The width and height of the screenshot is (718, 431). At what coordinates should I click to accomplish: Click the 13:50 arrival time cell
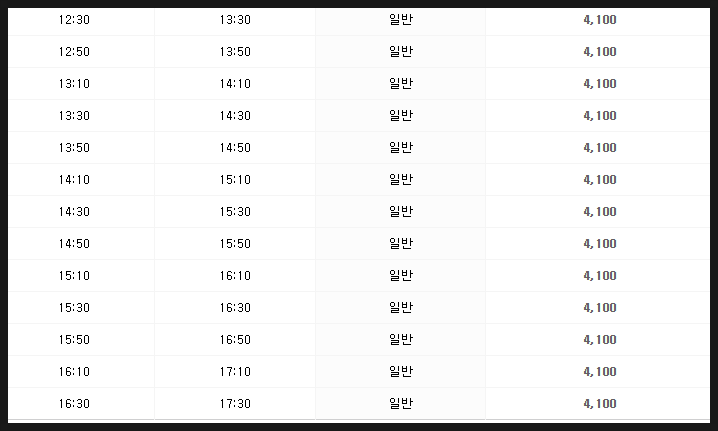pos(235,52)
